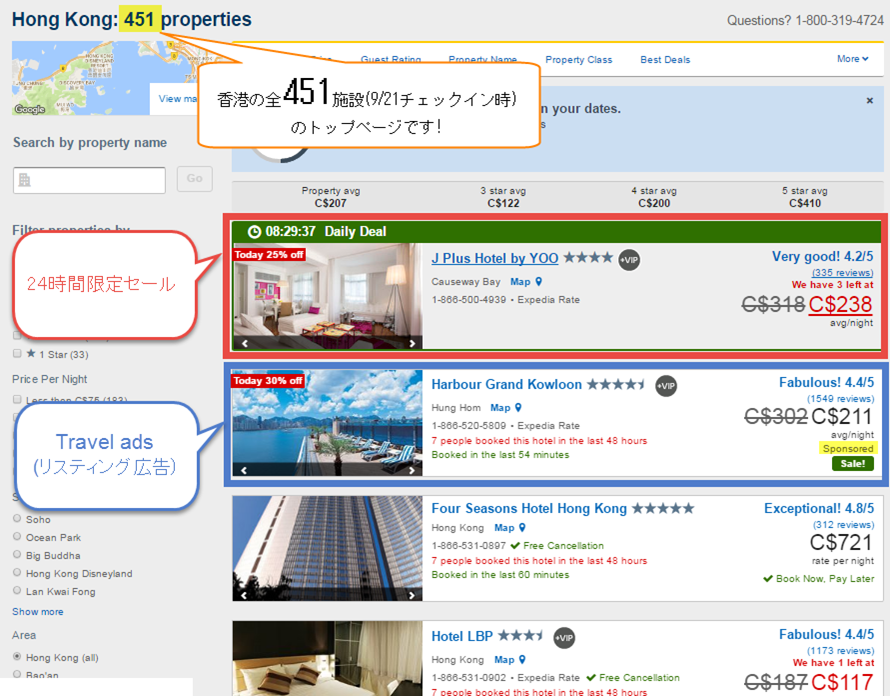890x696 pixels.
Task: Select the Hong Kong (all) area radio
Action: pyautogui.click(x=17, y=656)
